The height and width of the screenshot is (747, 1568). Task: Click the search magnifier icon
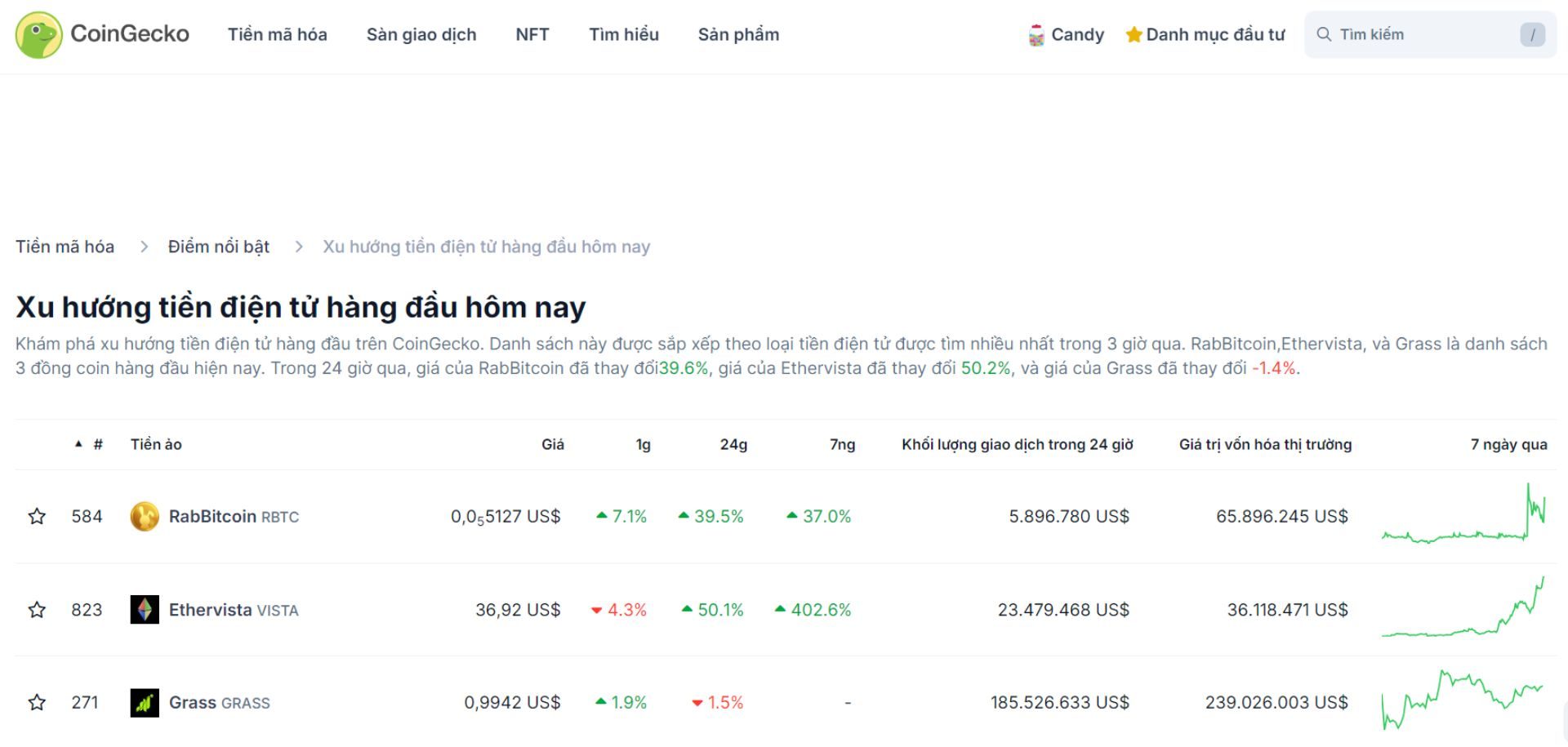[1324, 33]
